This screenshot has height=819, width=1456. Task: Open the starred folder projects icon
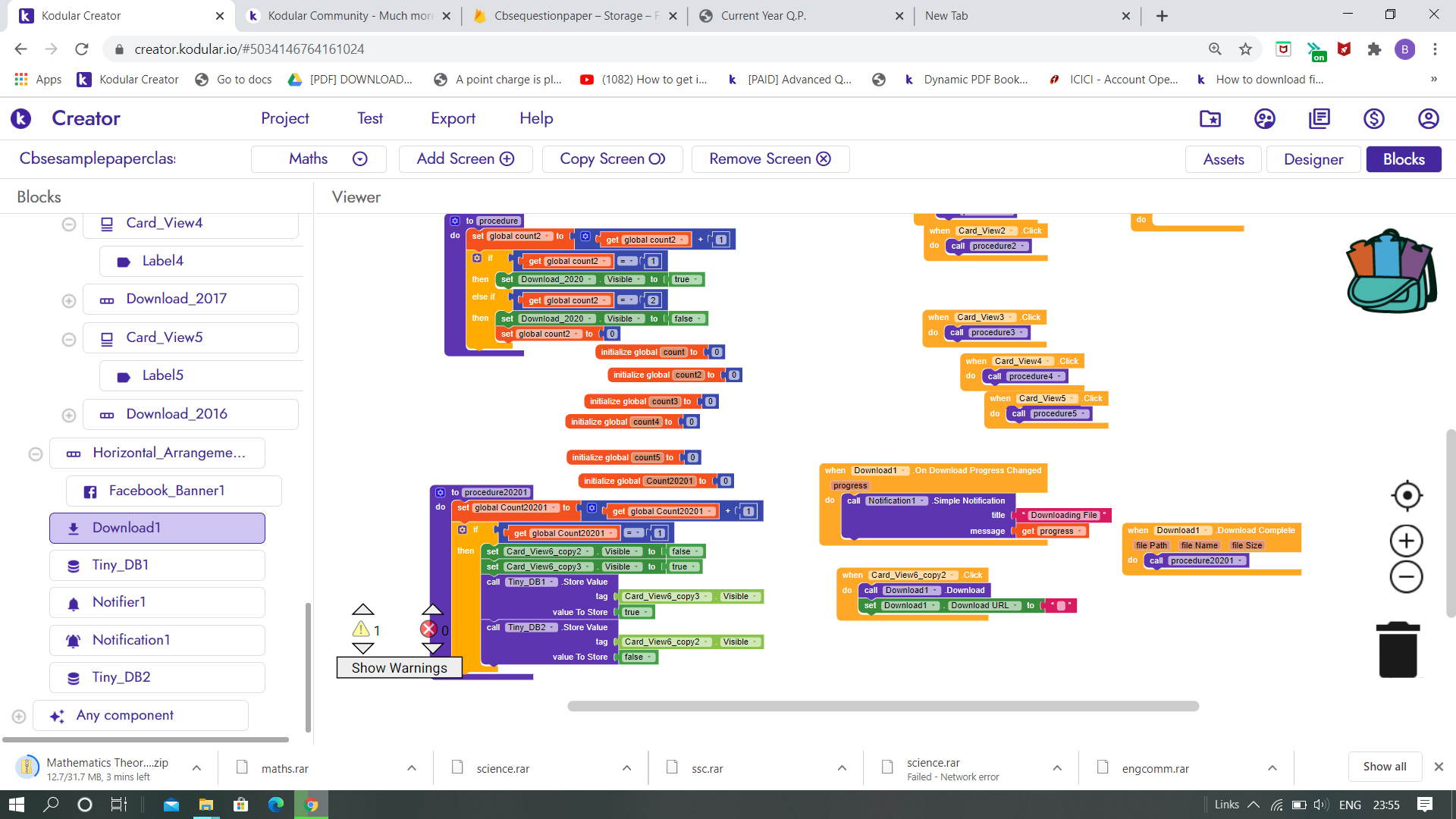[1210, 118]
